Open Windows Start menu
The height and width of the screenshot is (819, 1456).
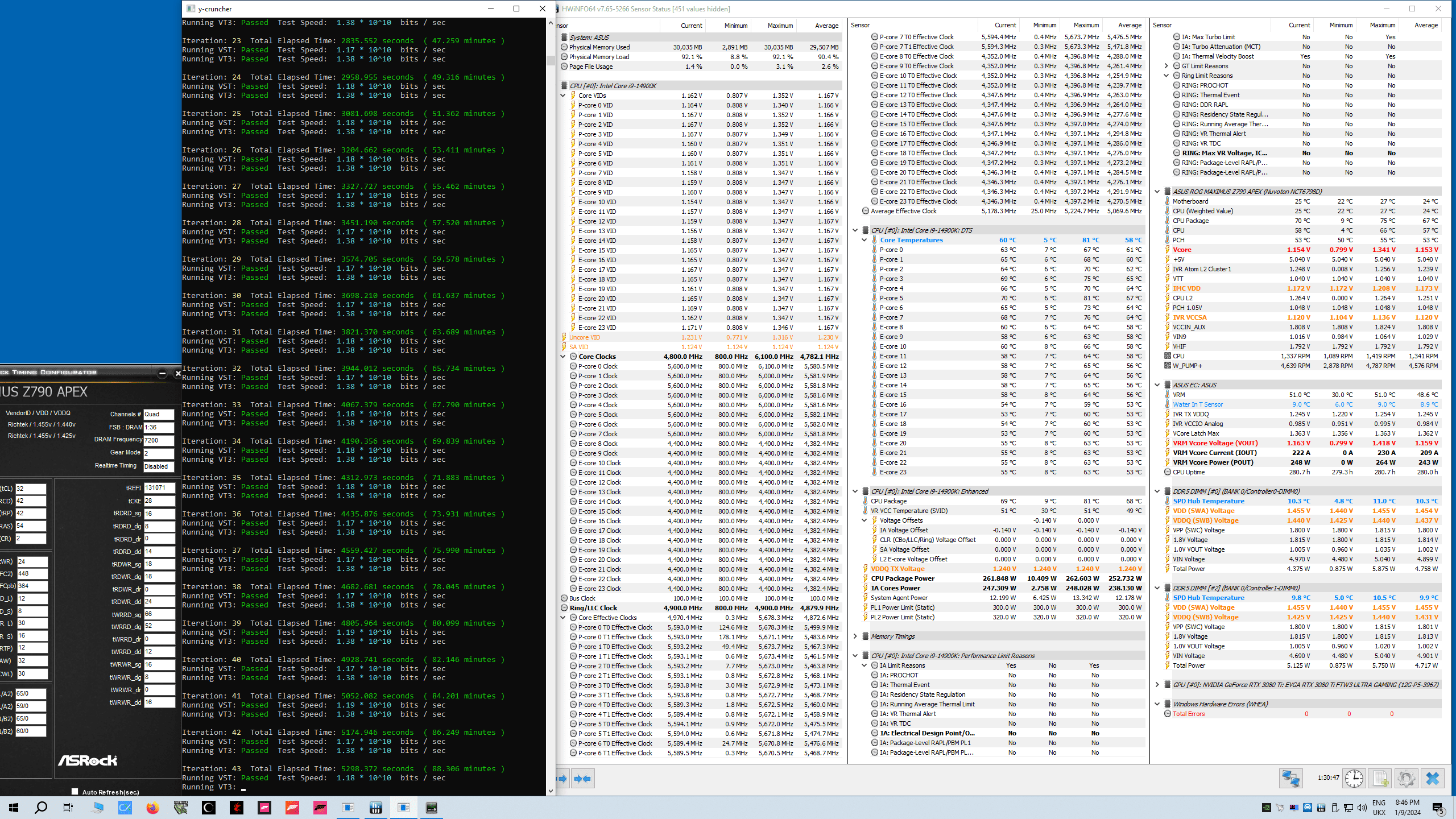tap(14, 808)
